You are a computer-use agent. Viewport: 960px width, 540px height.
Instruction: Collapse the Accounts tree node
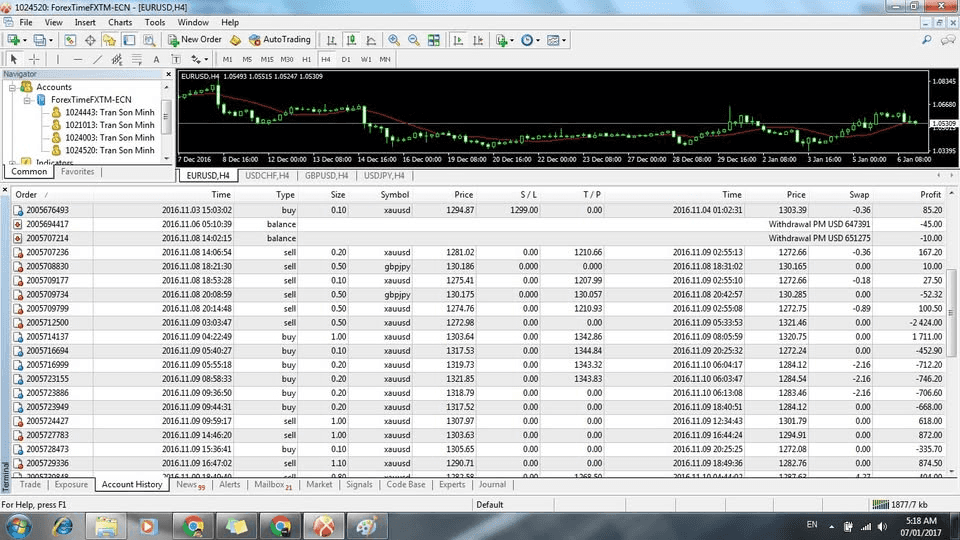(x=12, y=88)
